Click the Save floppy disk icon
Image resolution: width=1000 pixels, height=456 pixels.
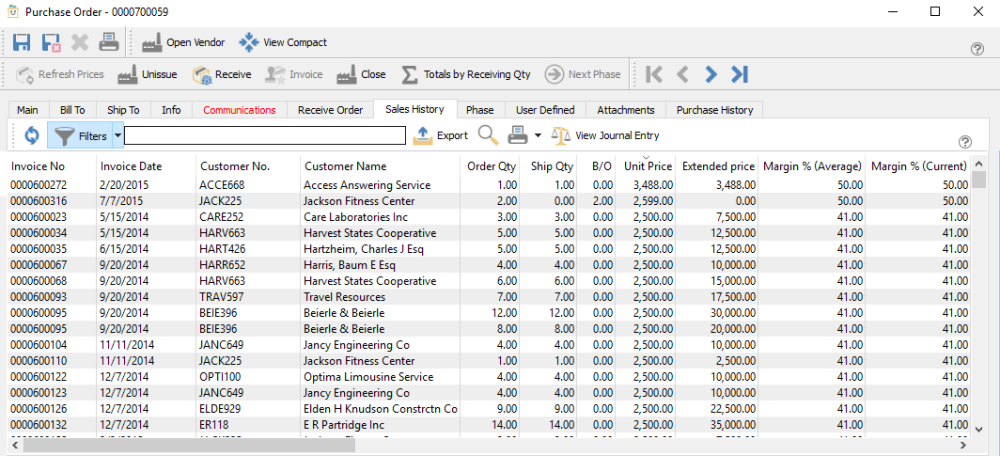(21, 43)
